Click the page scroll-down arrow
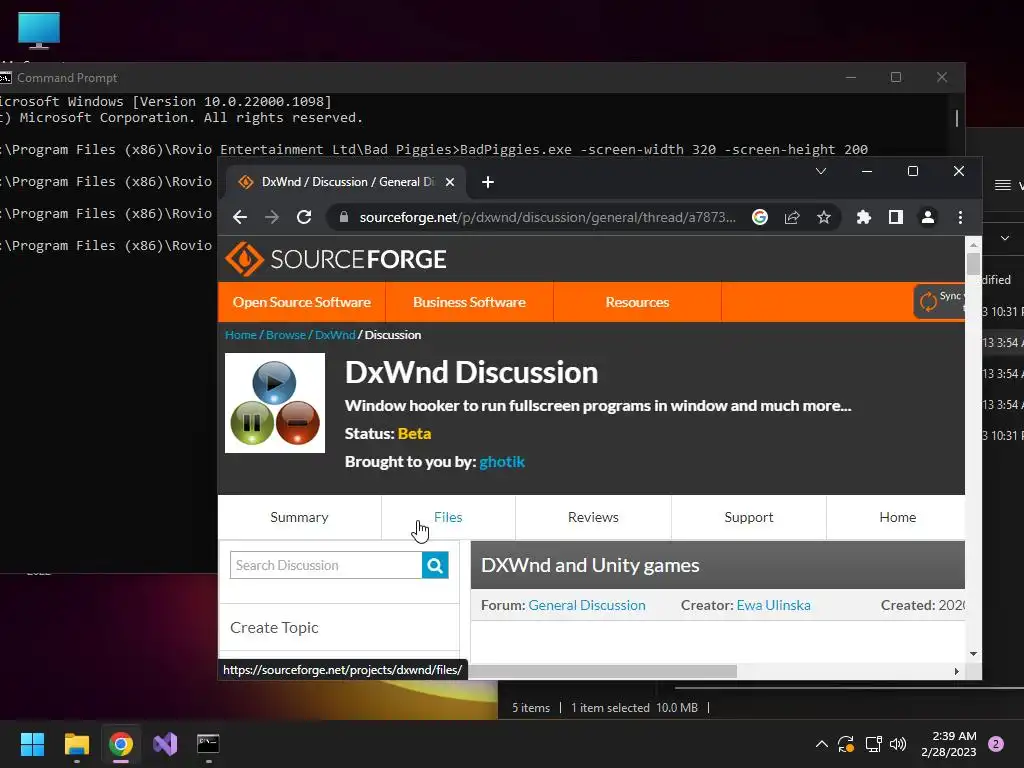This screenshot has height=768, width=1024. [x=973, y=654]
